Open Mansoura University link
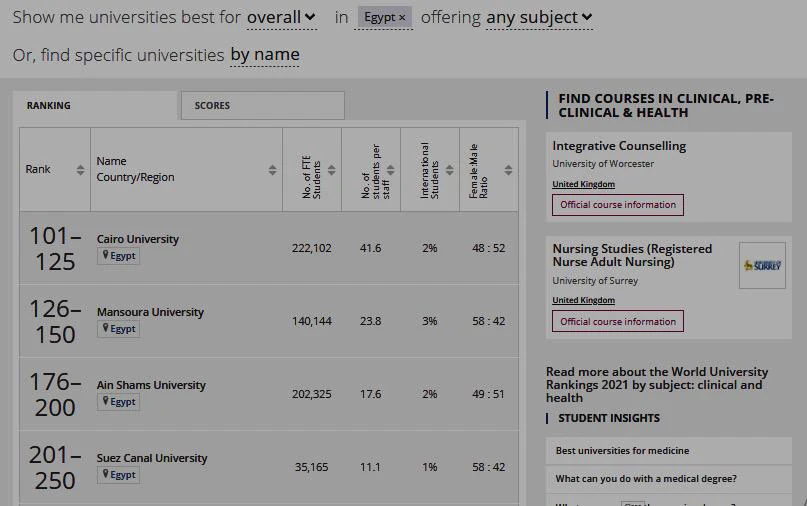Image resolution: width=807 pixels, height=506 pixels. point(150,312)
